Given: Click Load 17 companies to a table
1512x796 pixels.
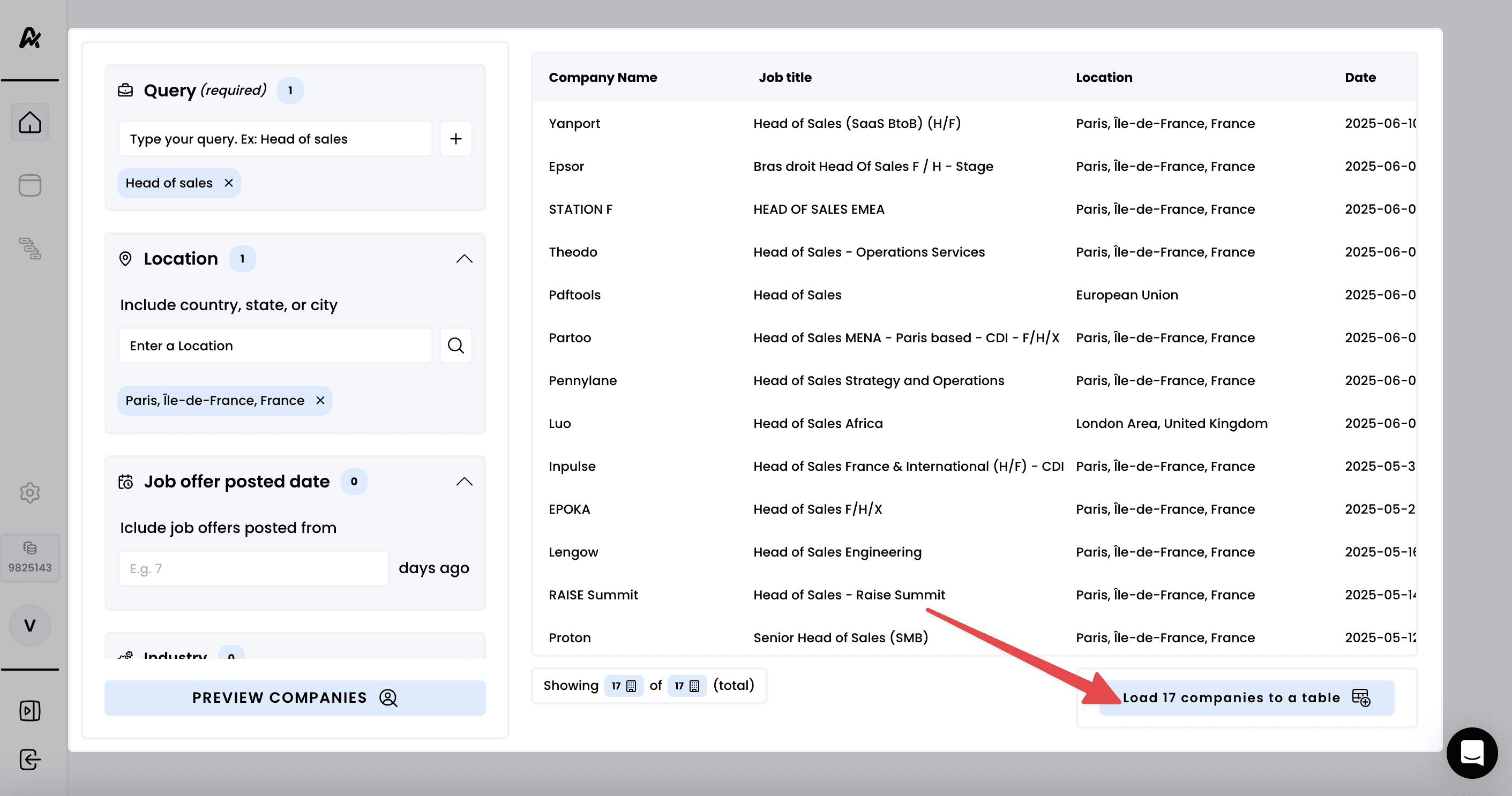Looking at the screenshot, I should (x=1246, y=697).
